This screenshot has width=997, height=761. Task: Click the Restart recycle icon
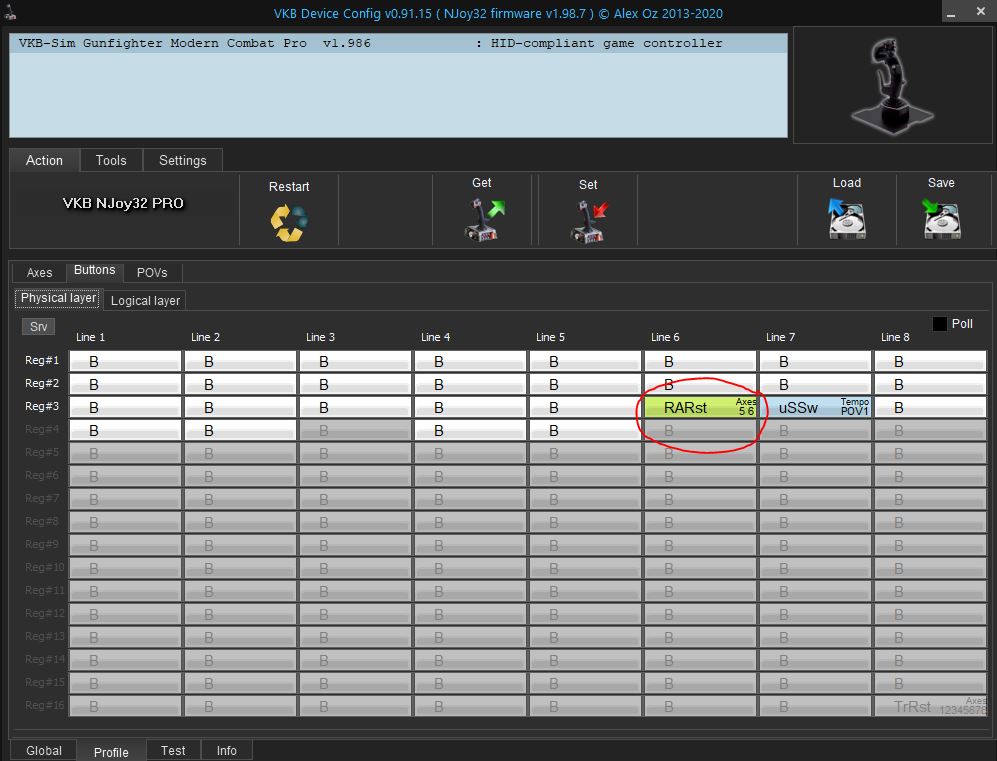[x=289, y=223]
